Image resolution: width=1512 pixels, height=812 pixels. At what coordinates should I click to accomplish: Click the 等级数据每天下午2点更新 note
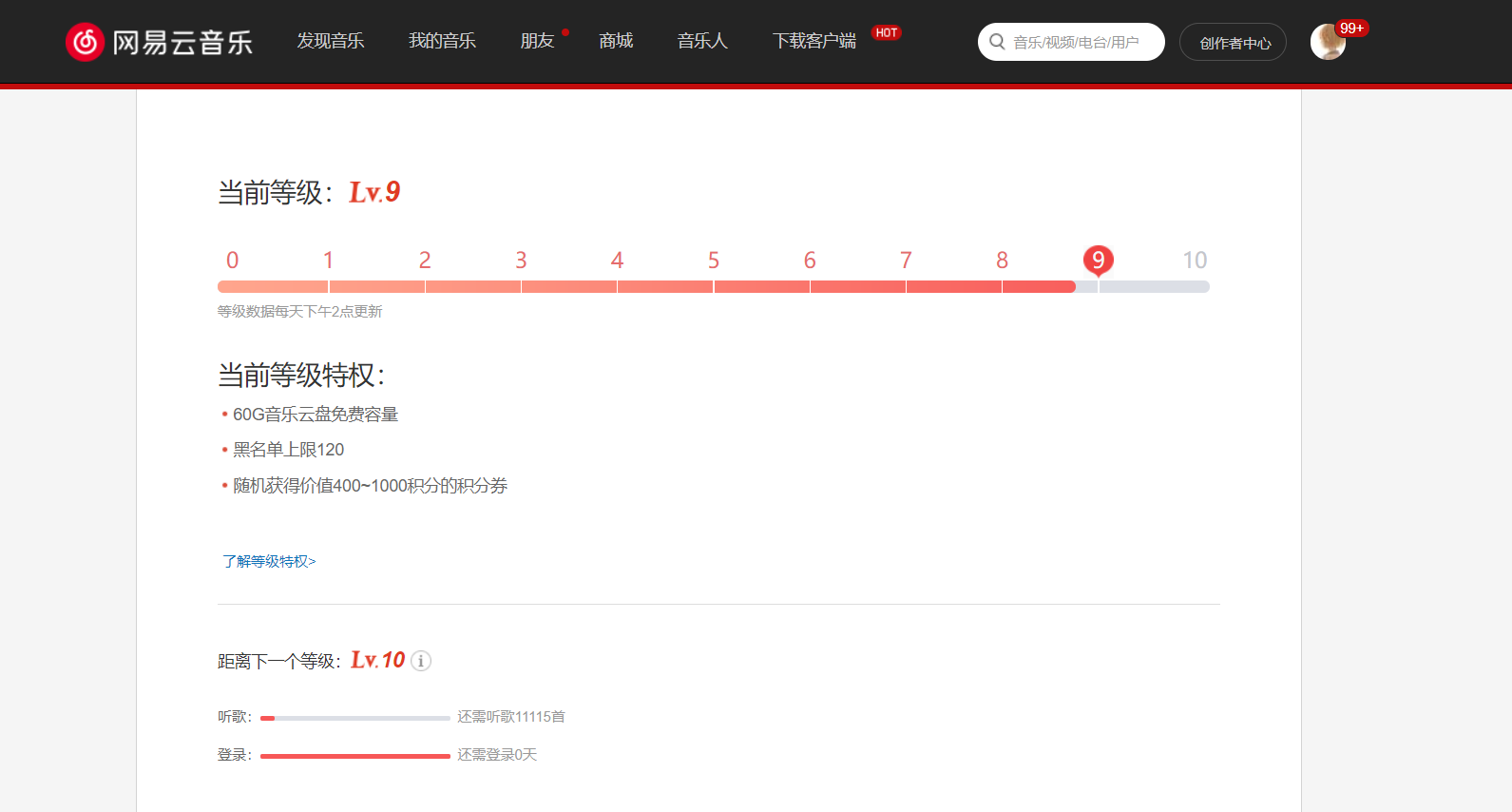[299, 312]
